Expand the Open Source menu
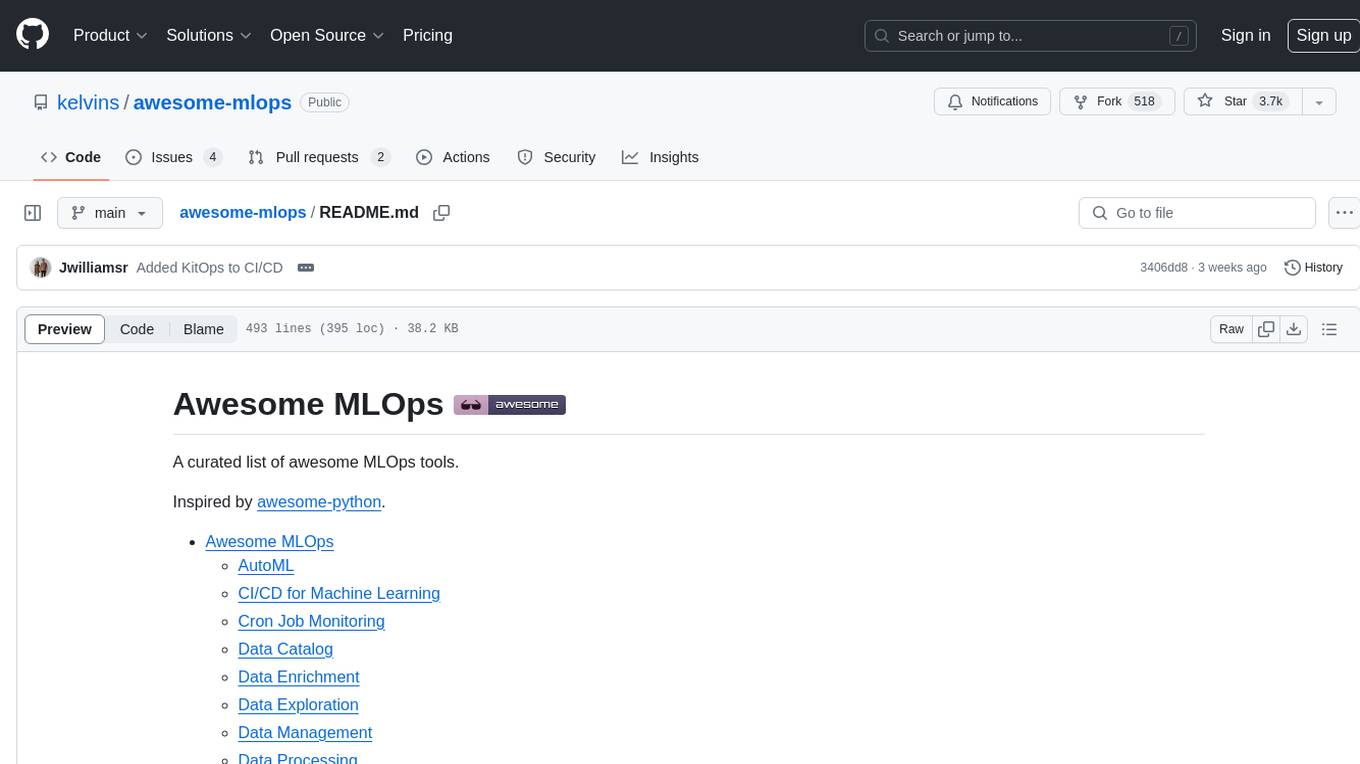This screenshot has width=1360, height=764. [327, 35]
